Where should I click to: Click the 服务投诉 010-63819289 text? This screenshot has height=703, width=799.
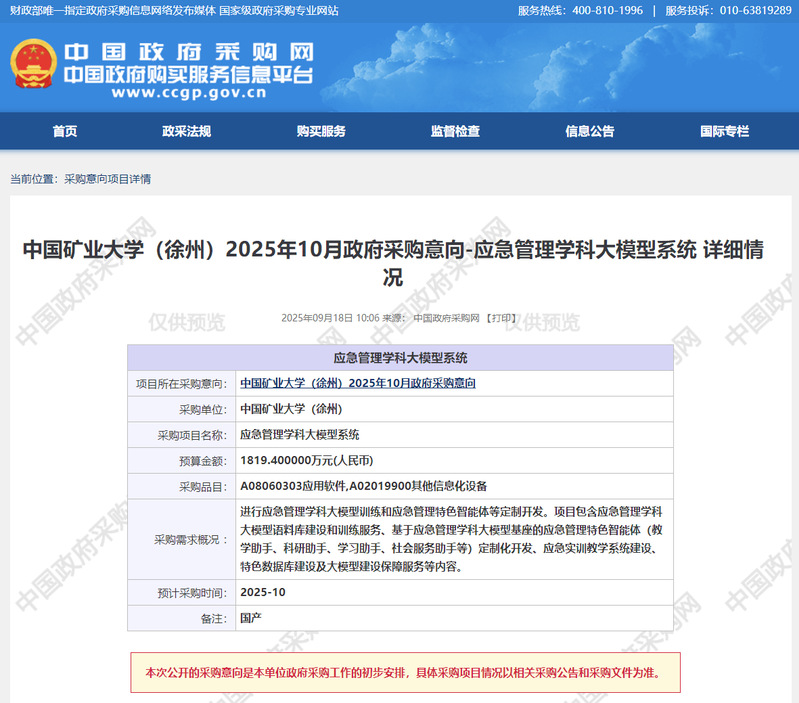pyautogui.click(x=729, y=10)
